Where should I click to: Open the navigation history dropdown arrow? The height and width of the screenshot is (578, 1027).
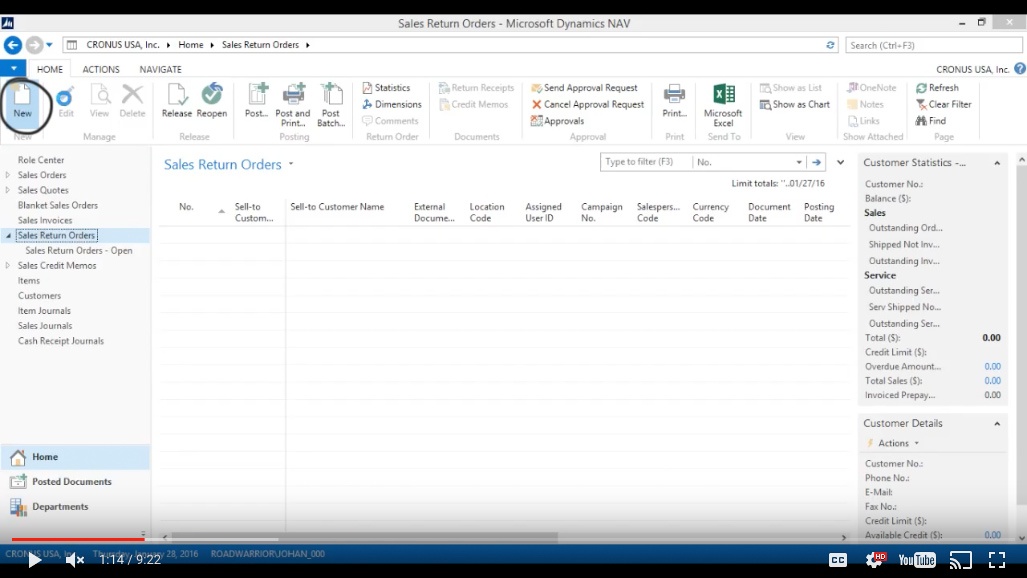pyautogui.click(x=49, y=45)
